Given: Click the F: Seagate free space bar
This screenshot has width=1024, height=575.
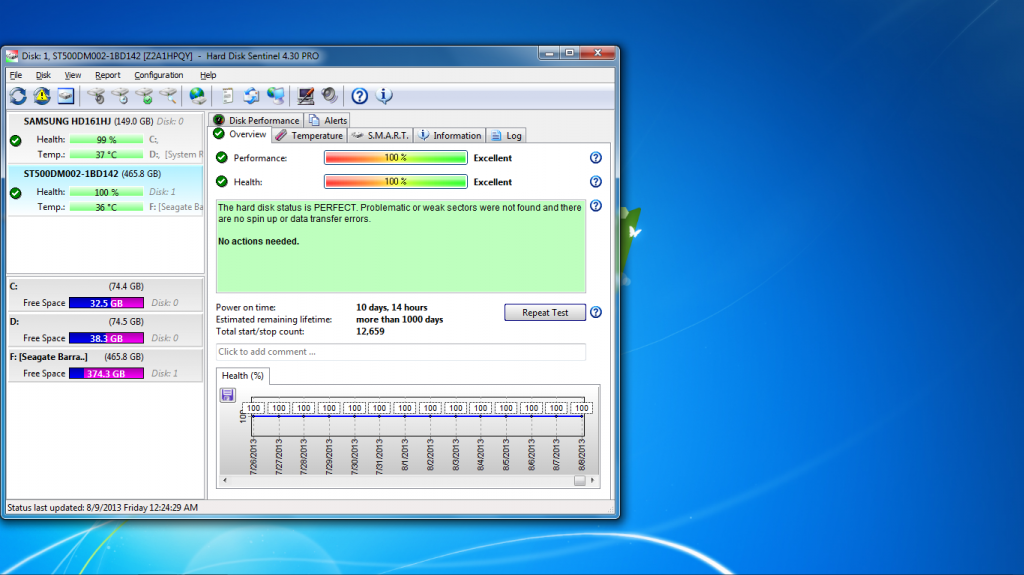Looking at the screenshot, I should pos(106,374).
